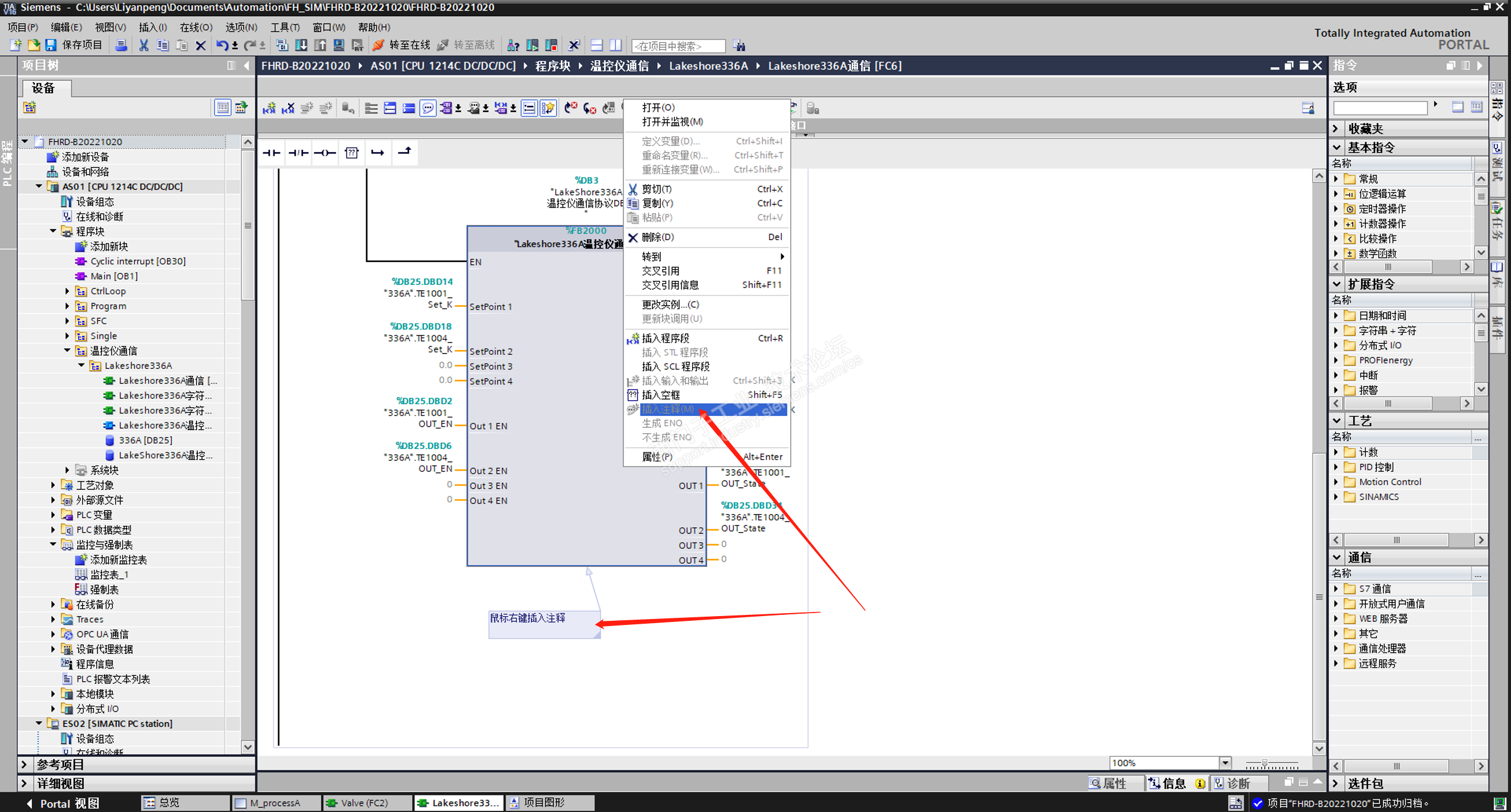
Task: Insert an output coil instruction
Action: pos(325,153)
